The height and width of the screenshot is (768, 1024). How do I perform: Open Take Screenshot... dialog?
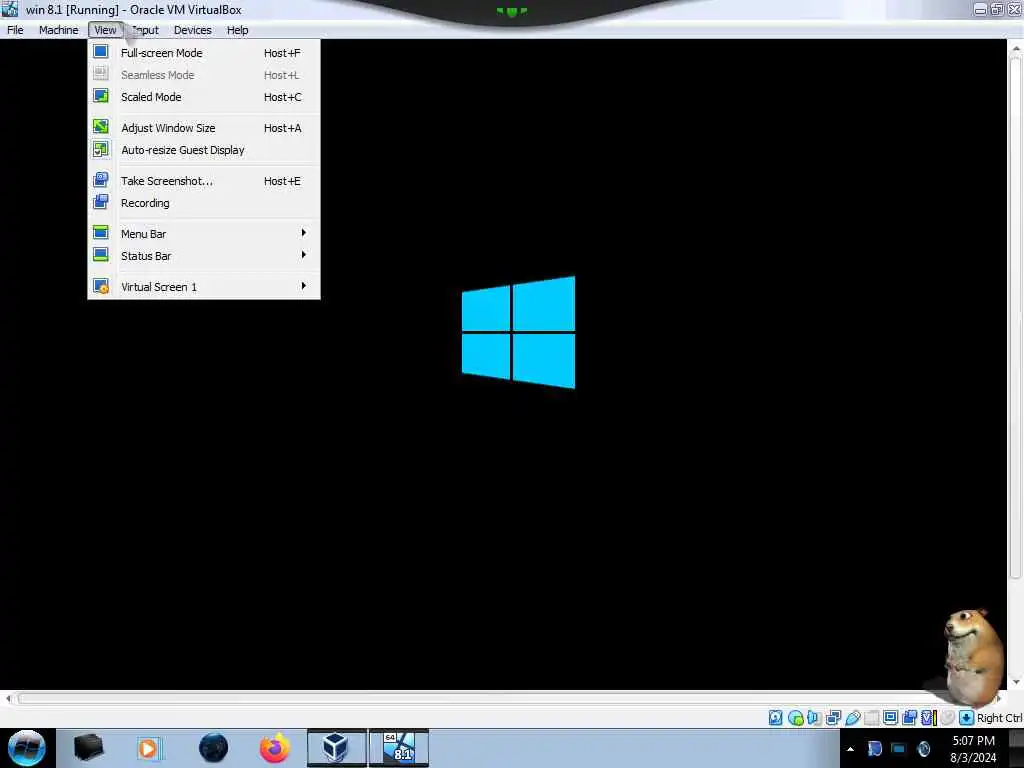pyautogui.click(x=204, y=181)
